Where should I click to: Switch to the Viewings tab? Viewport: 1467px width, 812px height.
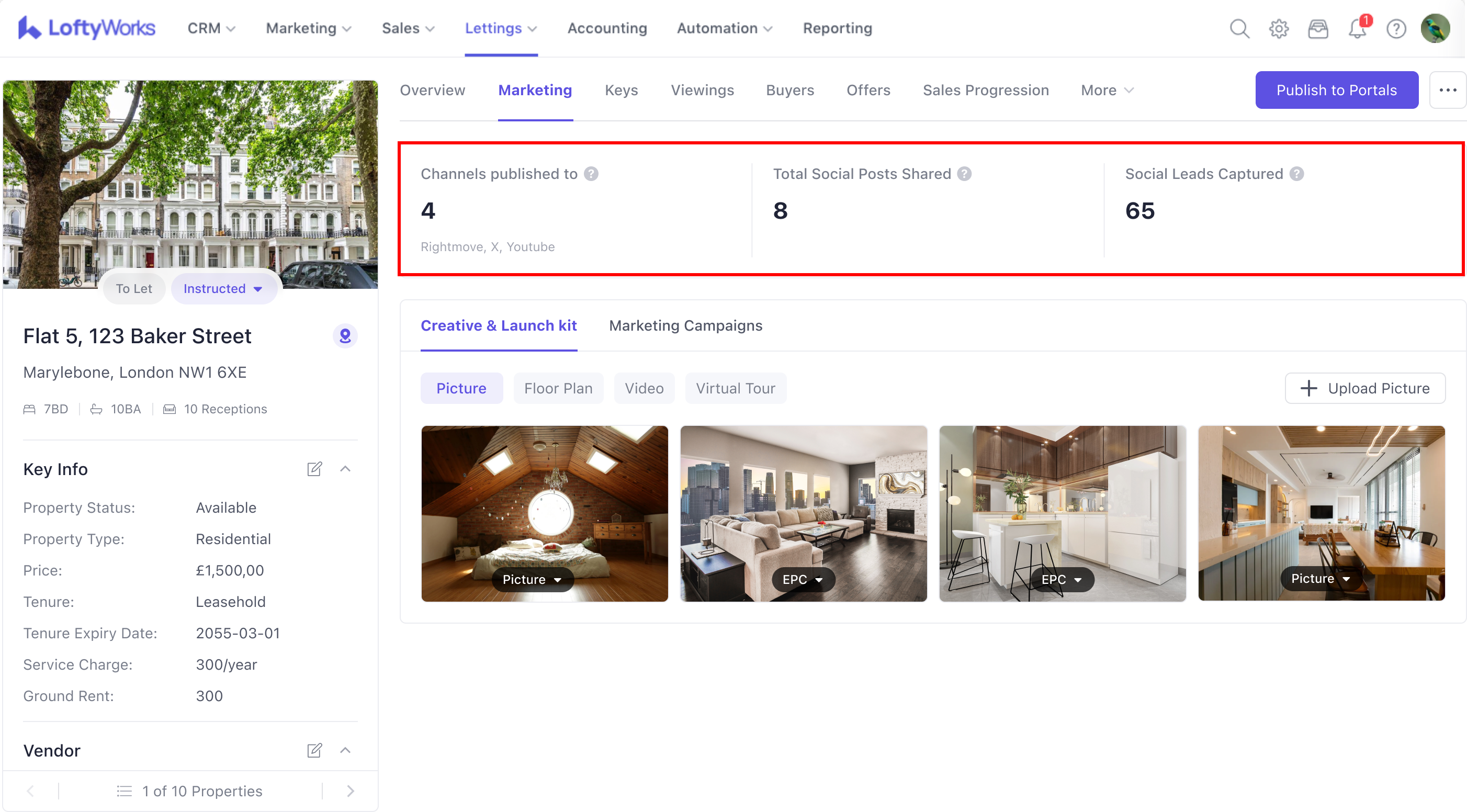click(x=702, y=90)
